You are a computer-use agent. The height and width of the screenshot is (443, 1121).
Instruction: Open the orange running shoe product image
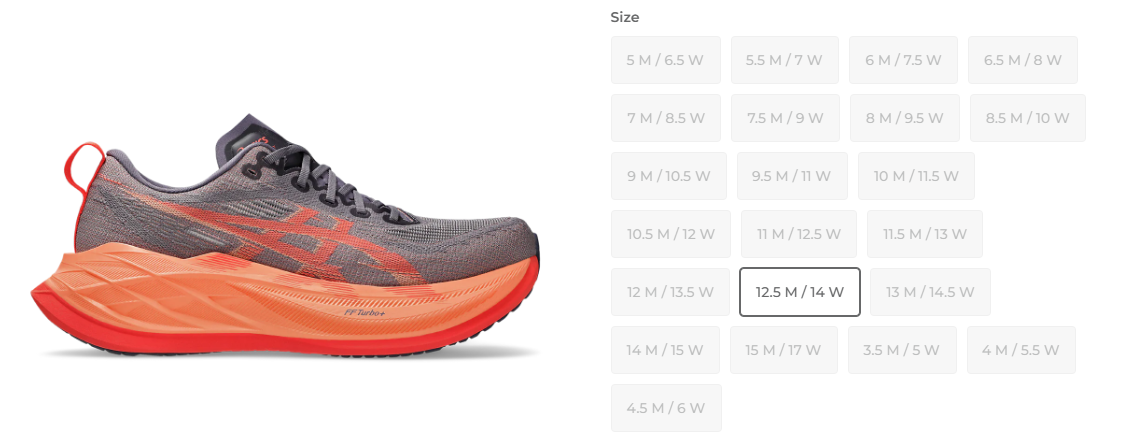point(286,236)
